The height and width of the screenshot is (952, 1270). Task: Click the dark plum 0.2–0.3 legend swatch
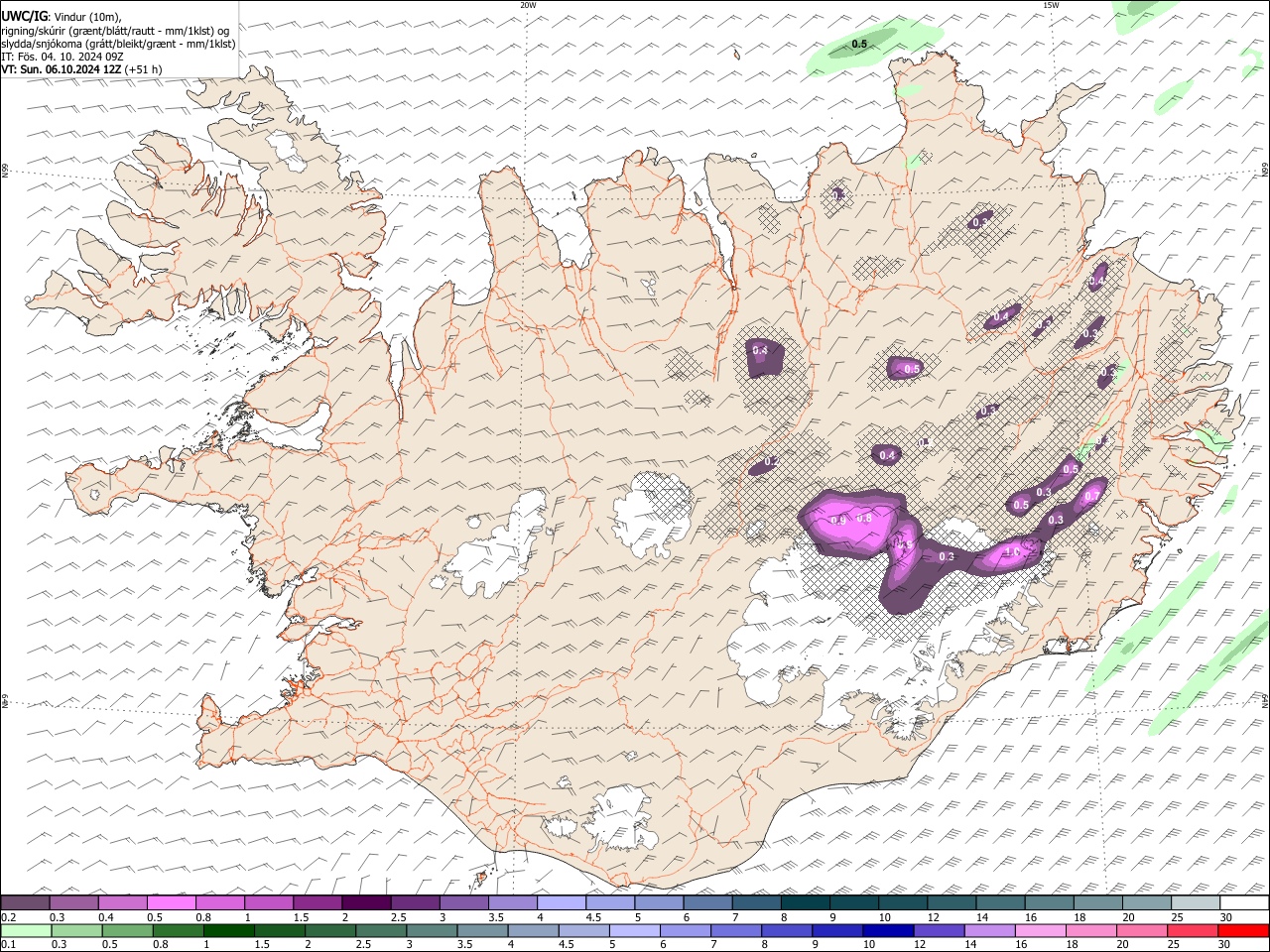click(26, 902)
